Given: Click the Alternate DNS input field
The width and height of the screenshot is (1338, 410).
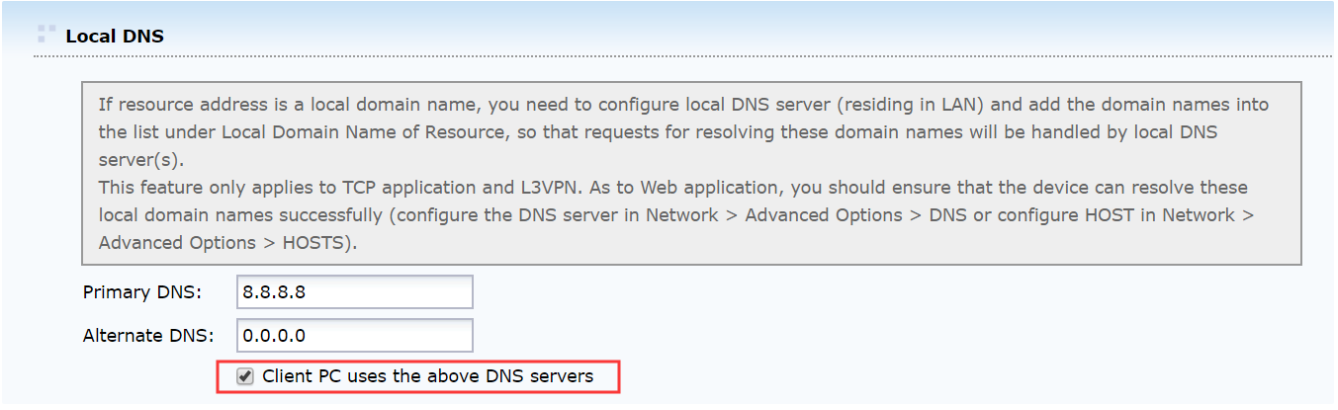Looking at the screenshot, I should 353,334.
